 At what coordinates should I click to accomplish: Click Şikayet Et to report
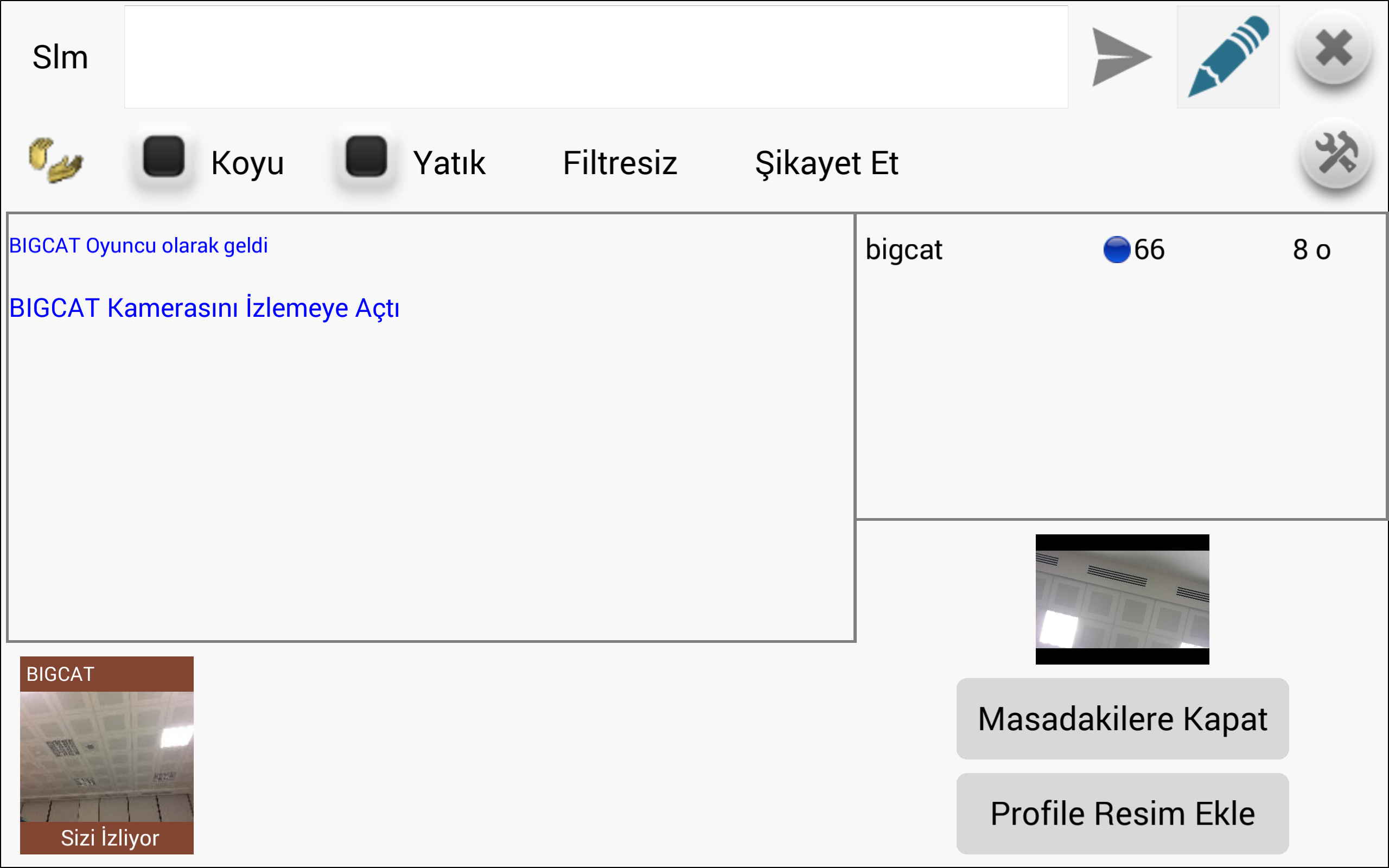pyautogui.click(x=826, y=163)
